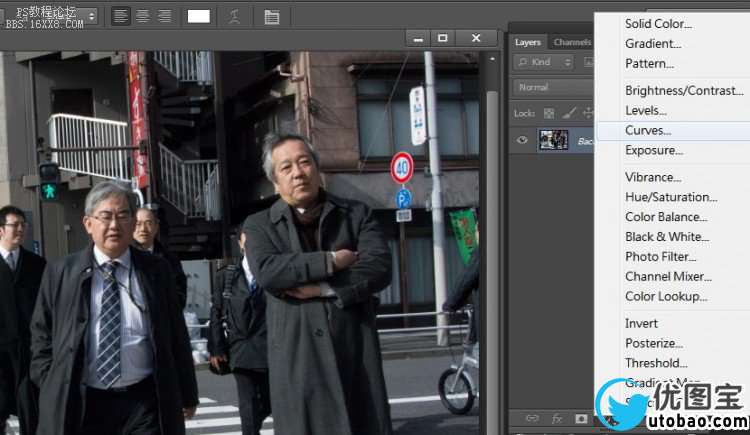Toggle the Character and Paragraph panels icon
Screen dimensions: 750x435
pos(272,17)
